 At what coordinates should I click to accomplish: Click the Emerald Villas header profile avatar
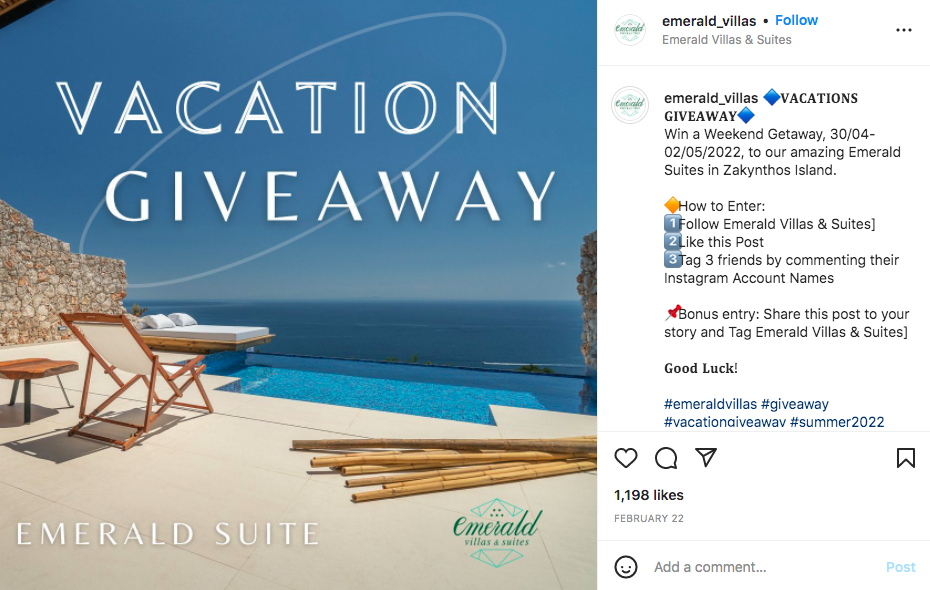(630, 30)
